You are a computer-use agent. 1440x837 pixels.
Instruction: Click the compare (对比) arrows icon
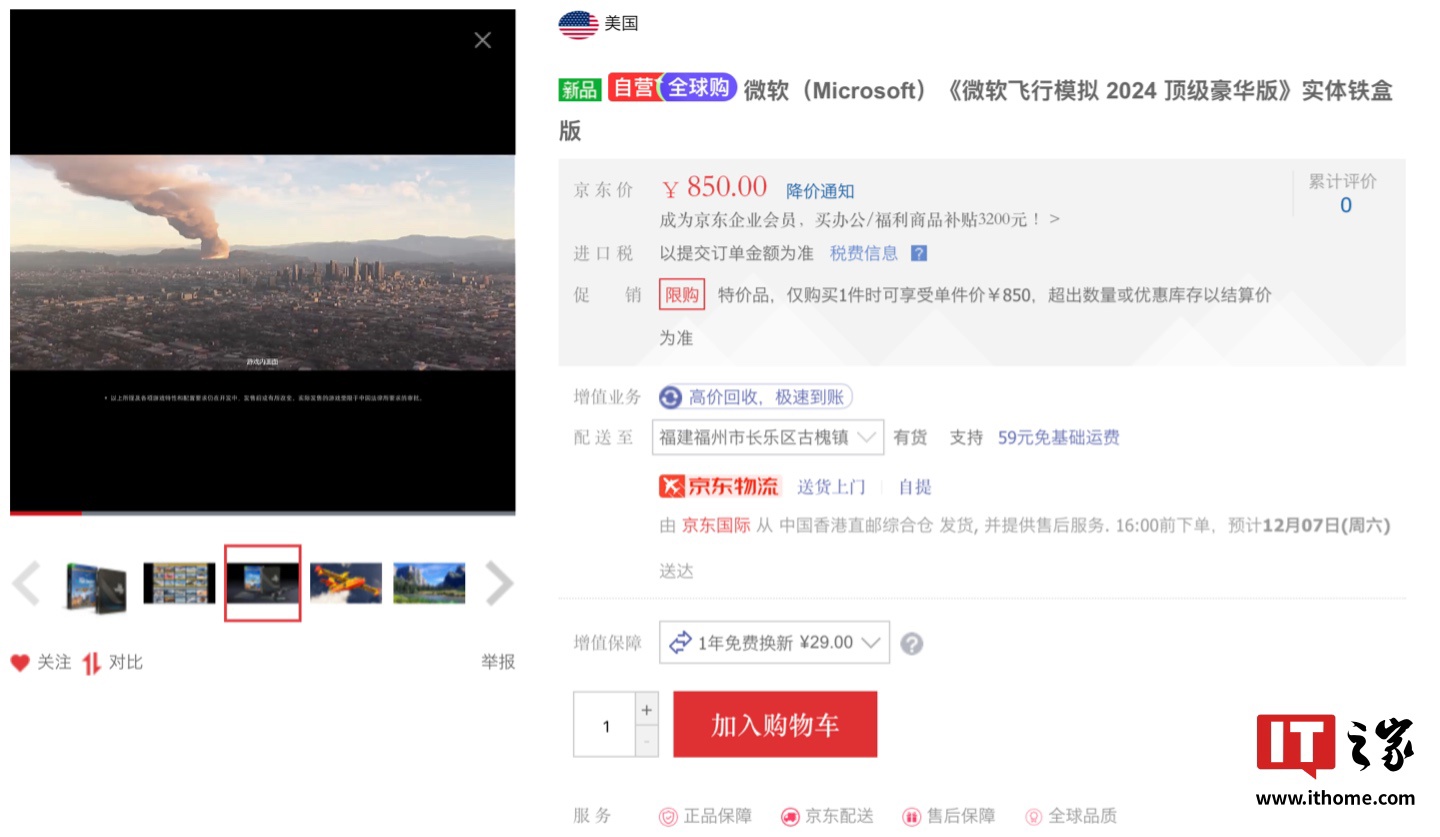(92, 662)
